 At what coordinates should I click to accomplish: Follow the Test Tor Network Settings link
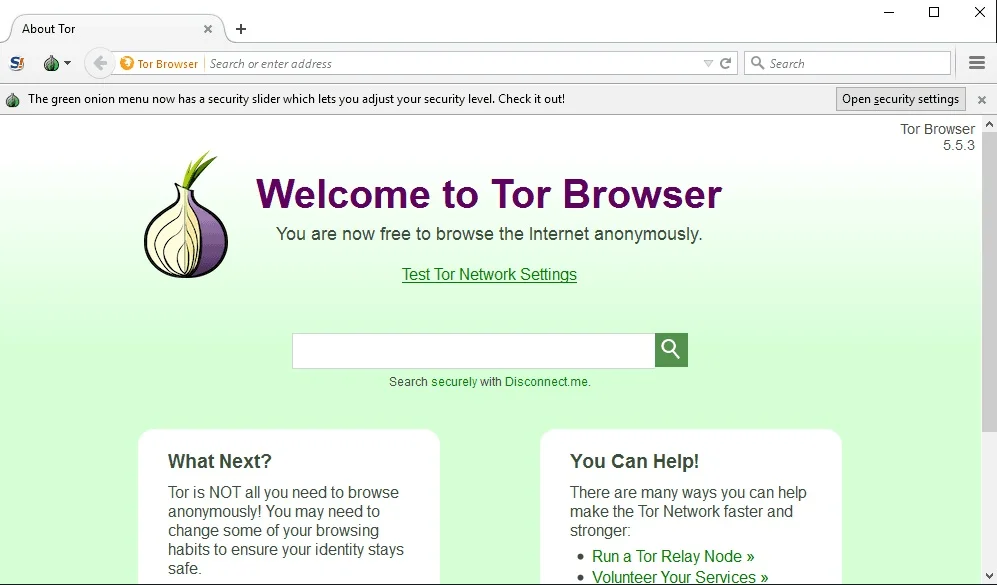489,274
